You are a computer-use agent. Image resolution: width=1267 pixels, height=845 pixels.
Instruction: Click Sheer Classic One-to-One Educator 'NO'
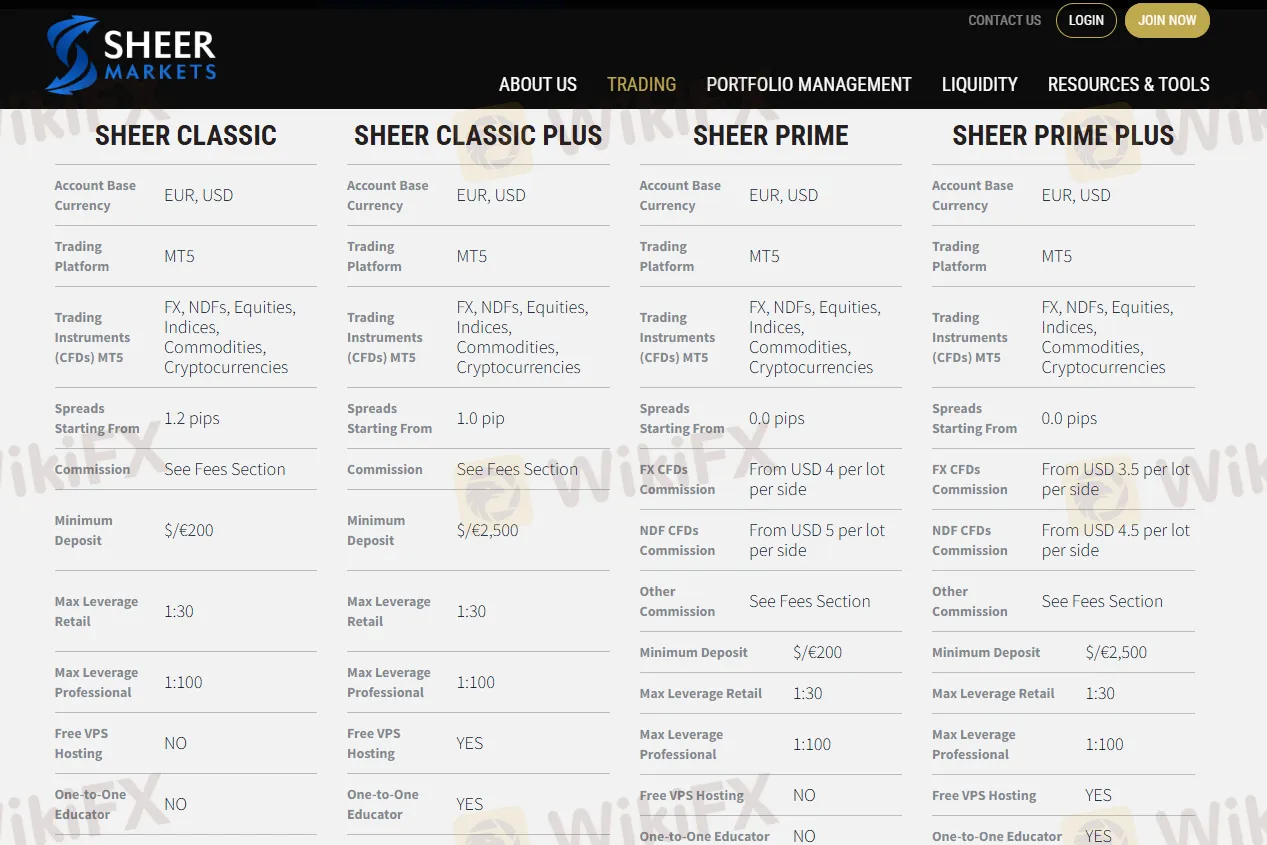coord(176,804)
